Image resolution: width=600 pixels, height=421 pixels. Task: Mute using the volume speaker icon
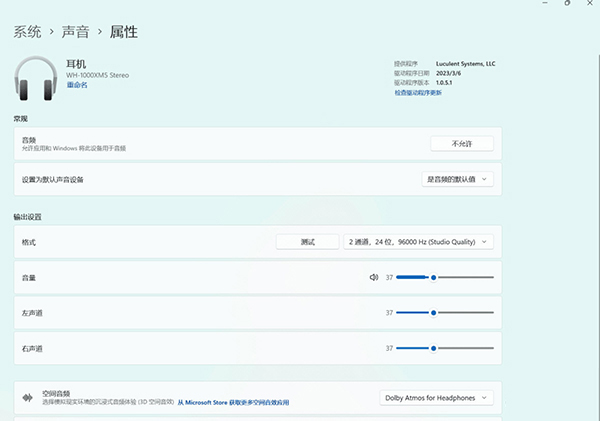tap(373, 277)
